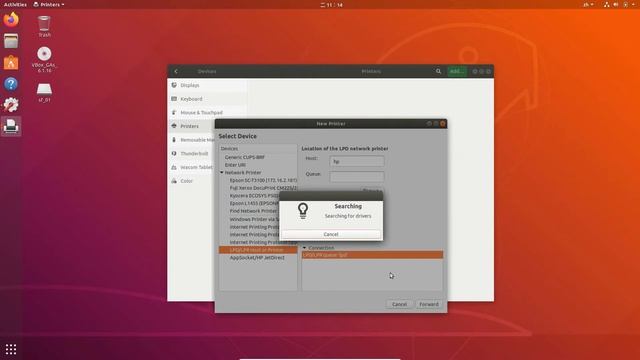Open the power icon in the top bar
Viewport: 640px width, 360px height.
[626, 4]
